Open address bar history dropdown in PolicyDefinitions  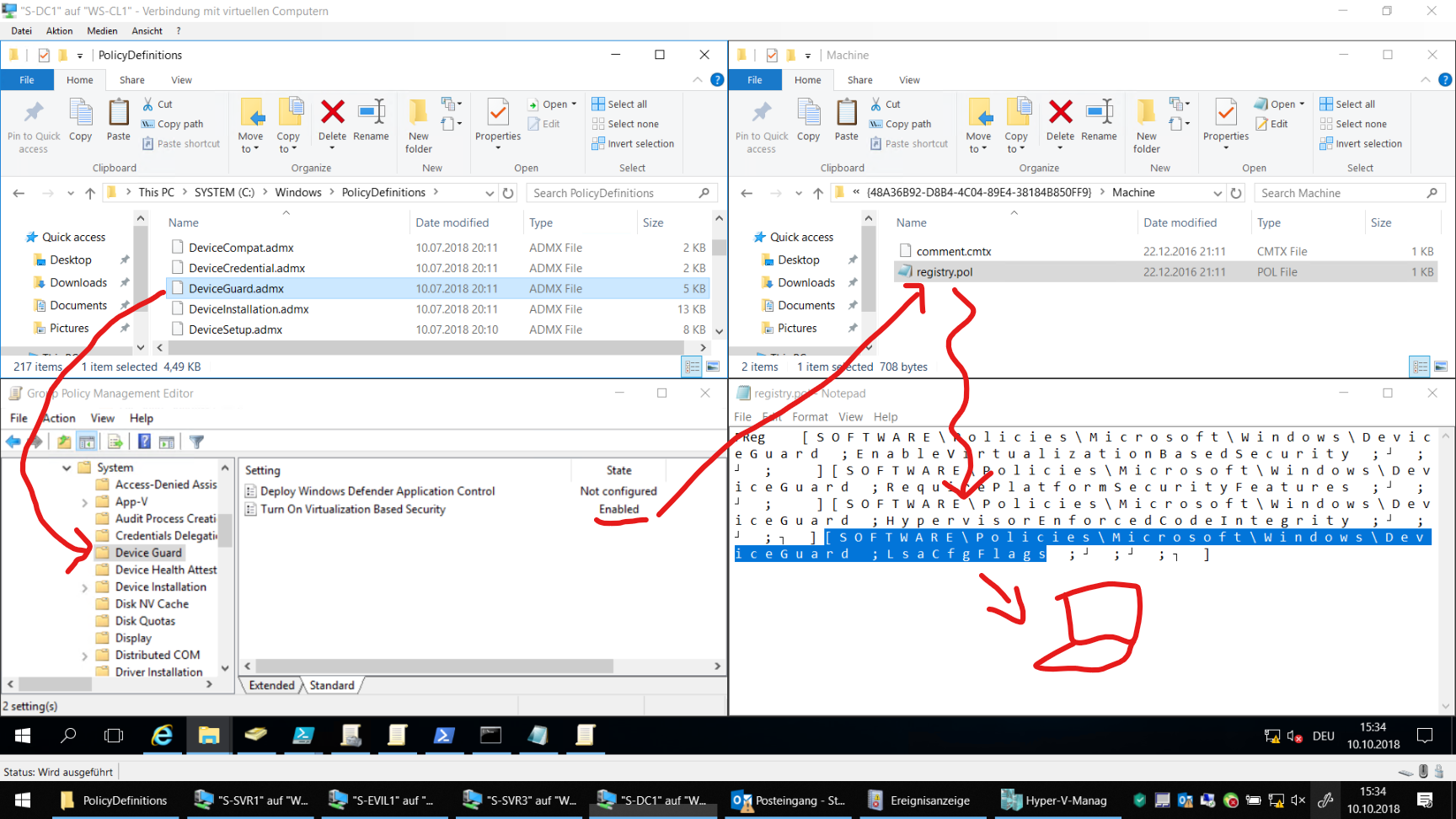[x=490, y=193]
